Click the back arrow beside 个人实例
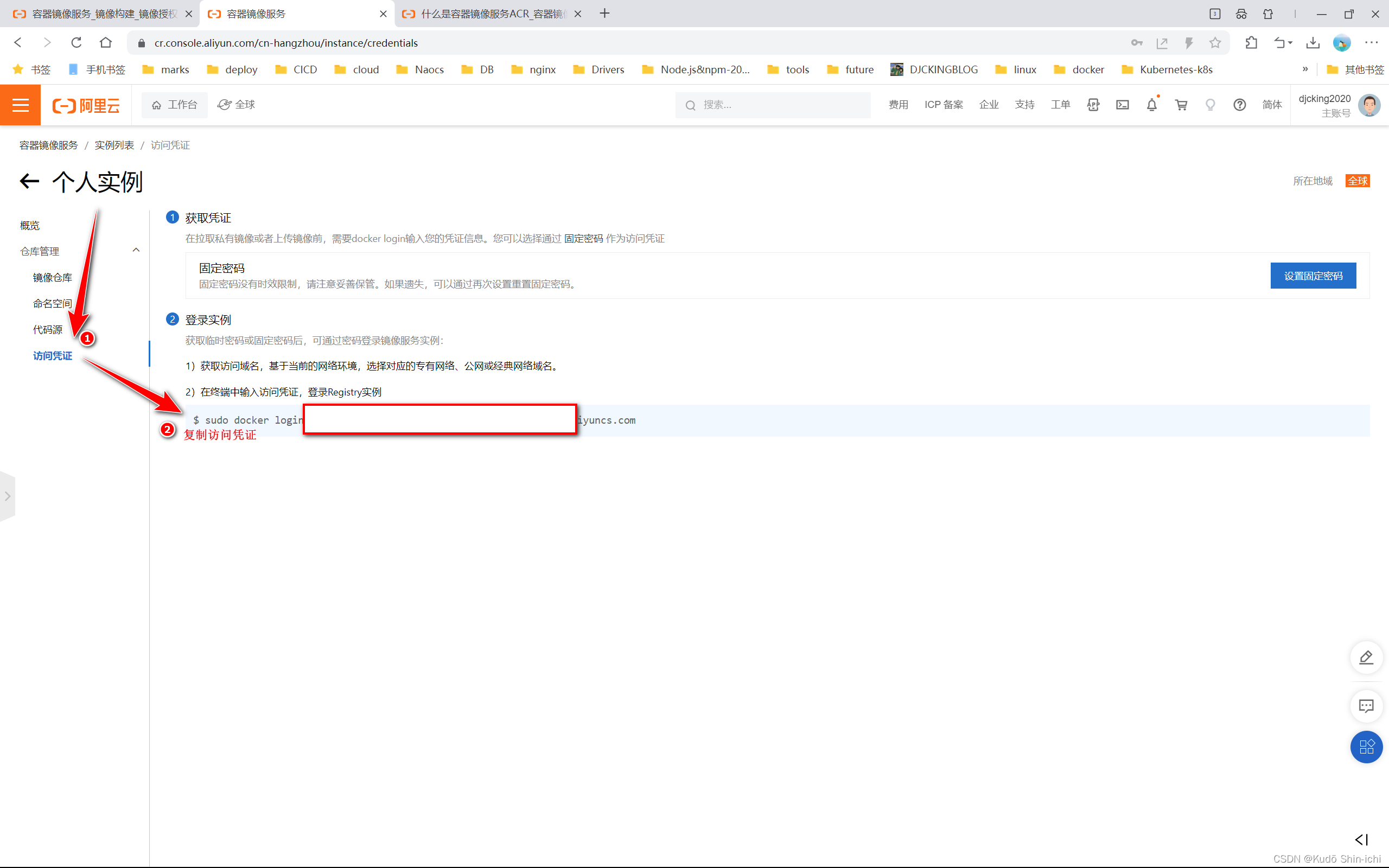This screenshot has height=868, width=1389. click(x=29, y=181)
